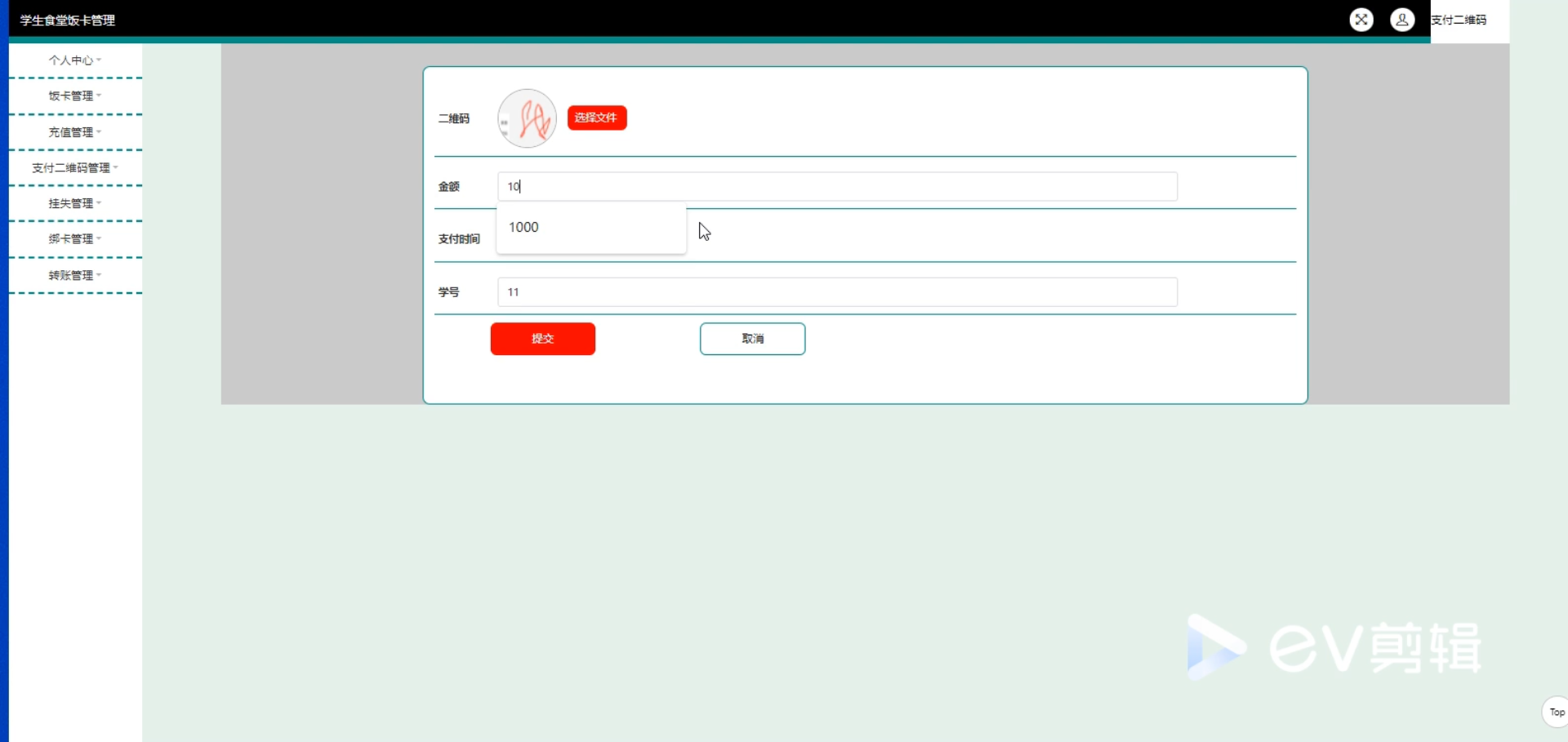Cancel the form with 取消 button
This screenshot has width=1568, height=742.
(752, 339)
